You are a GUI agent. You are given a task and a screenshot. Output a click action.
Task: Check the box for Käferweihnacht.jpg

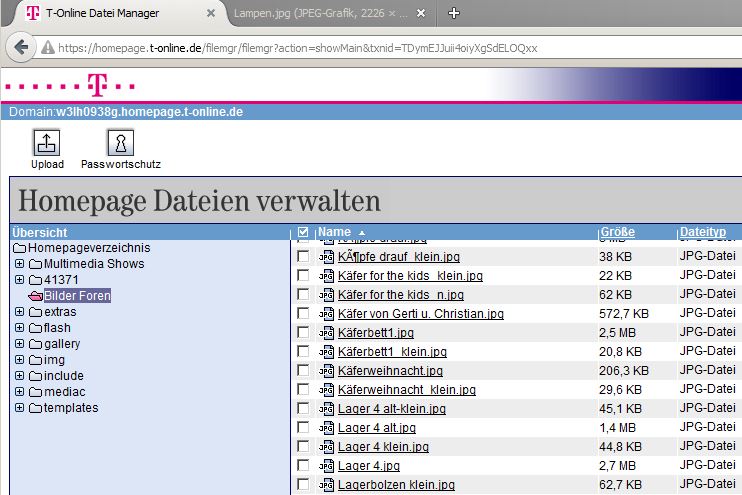303,370
